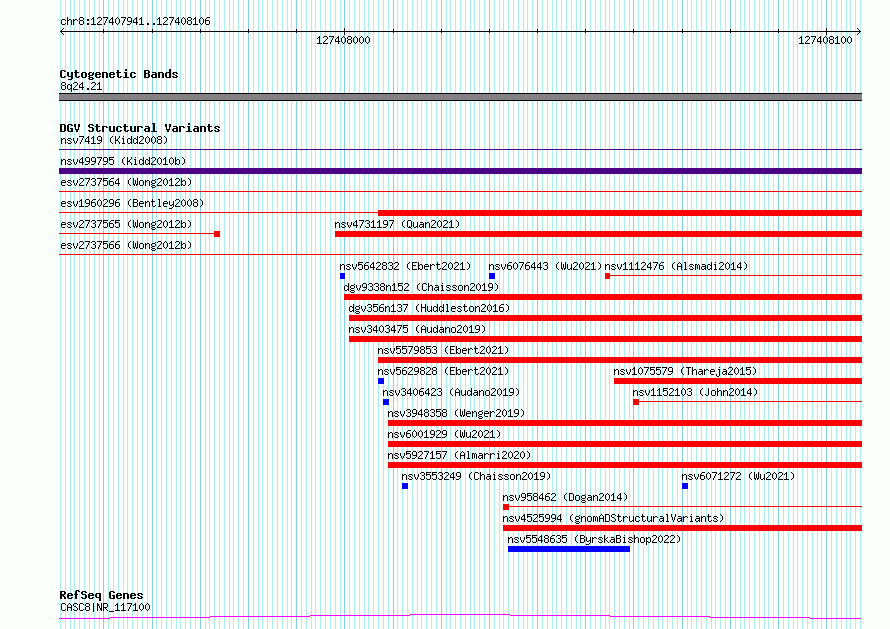Open esv2737564 (Wong2012b) variant label
The image size is (890, 629).
126,182
